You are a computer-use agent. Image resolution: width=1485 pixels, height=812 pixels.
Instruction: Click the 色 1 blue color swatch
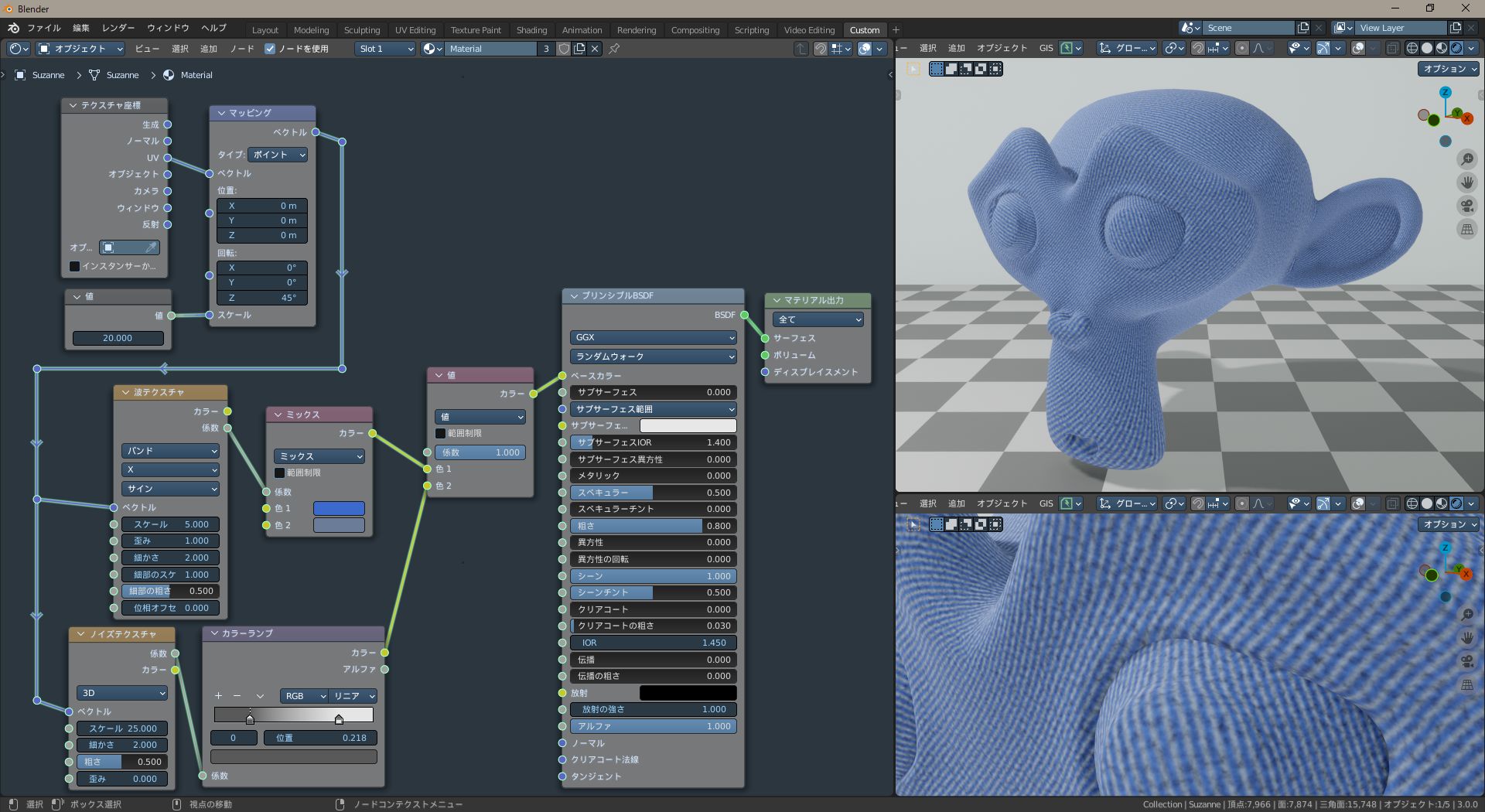[x=339, y=509]
